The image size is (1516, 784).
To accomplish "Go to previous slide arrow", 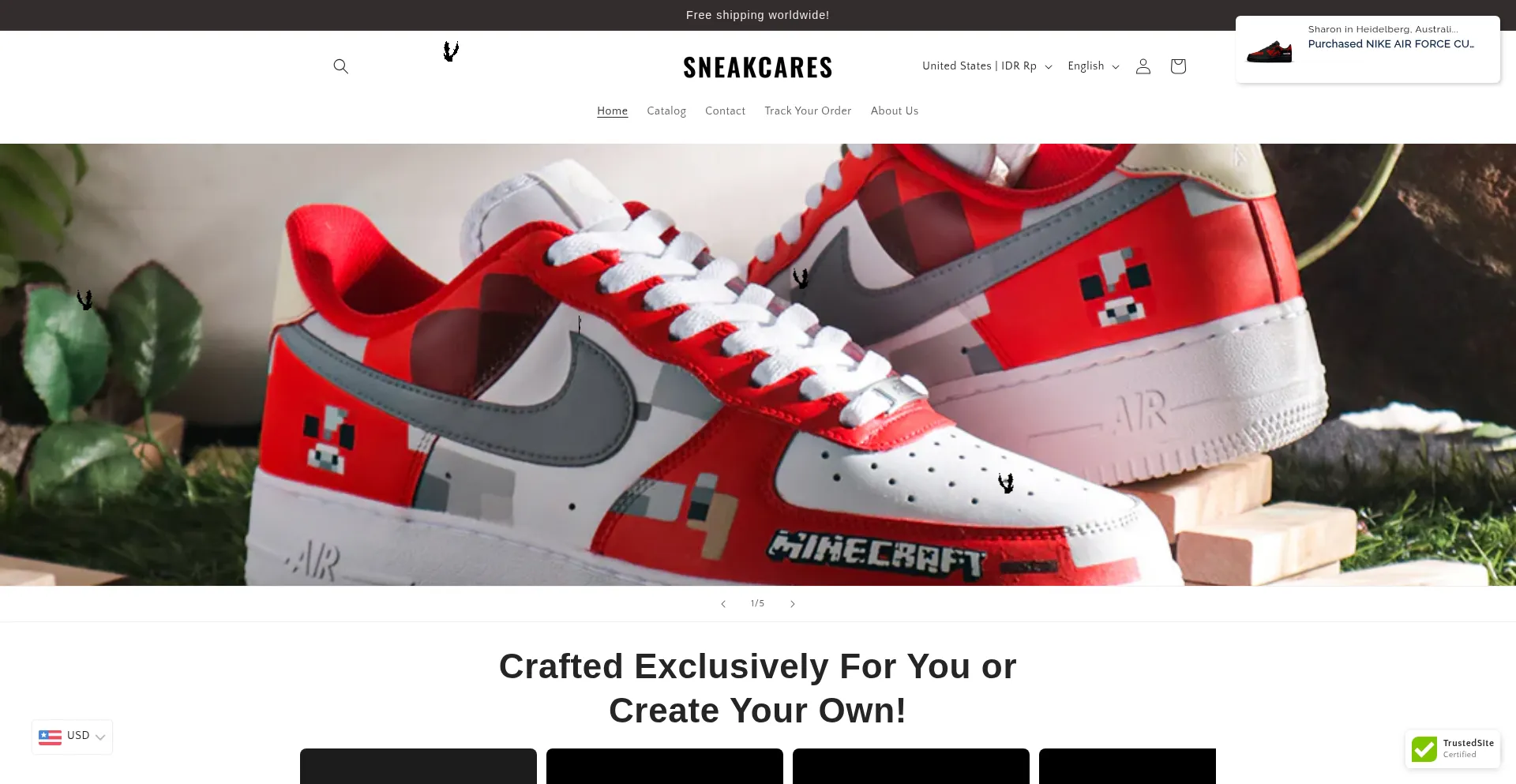I will [722, 604].
